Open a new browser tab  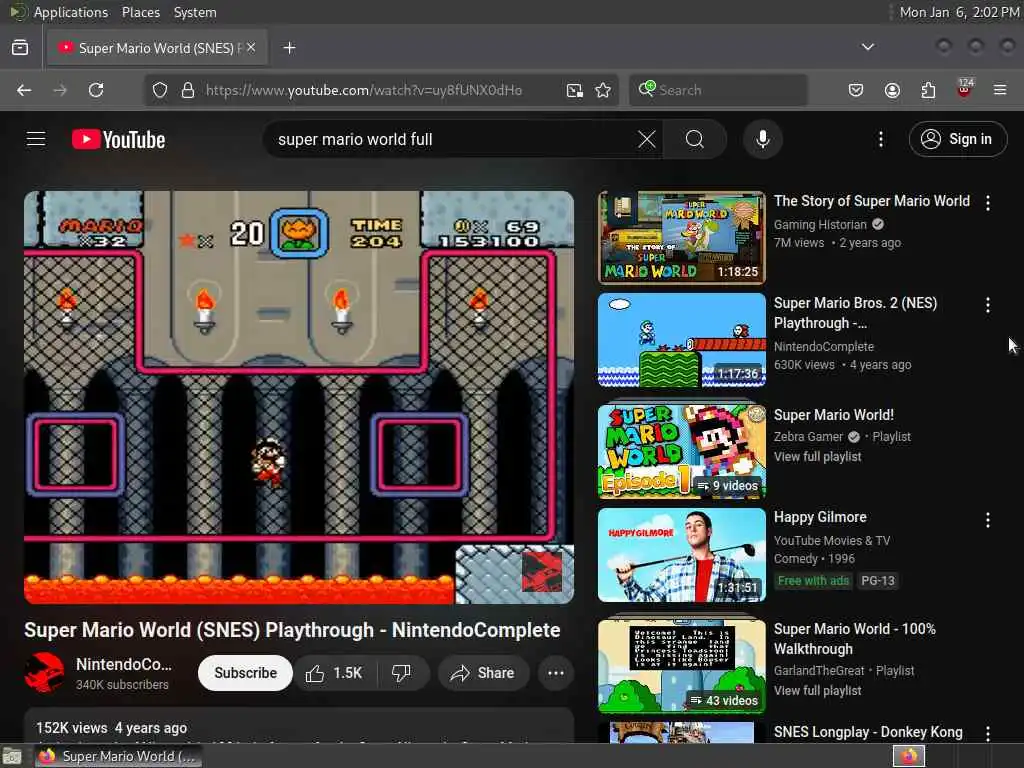point(289,48)
